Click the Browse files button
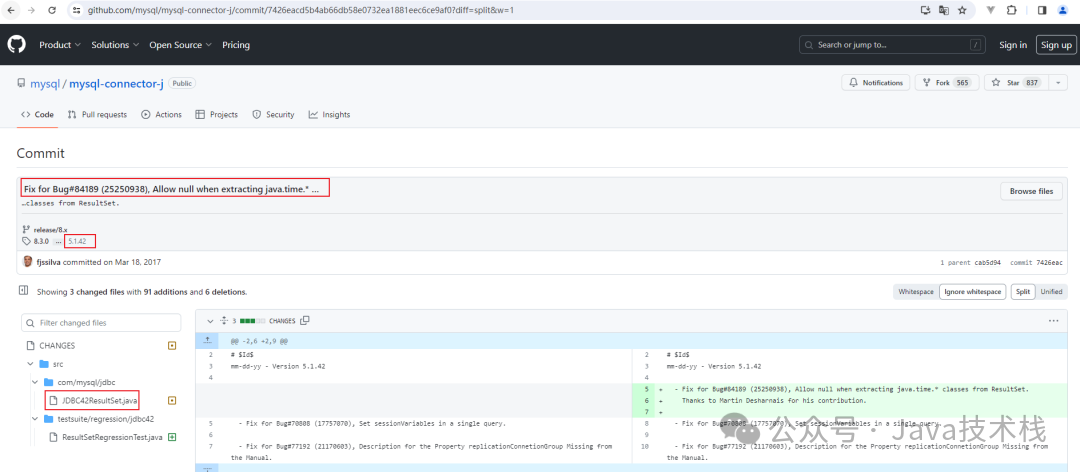This screenshot has height=472, width=1080. [1031, 191]
